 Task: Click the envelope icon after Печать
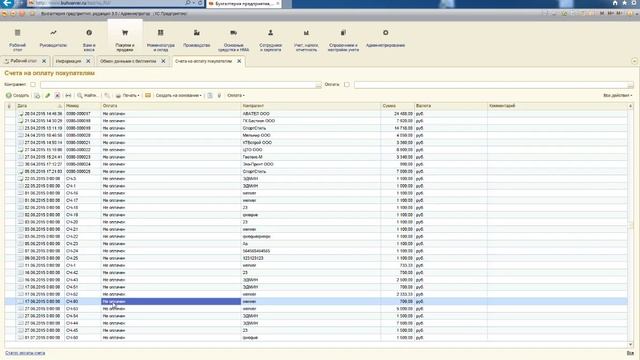148,96
